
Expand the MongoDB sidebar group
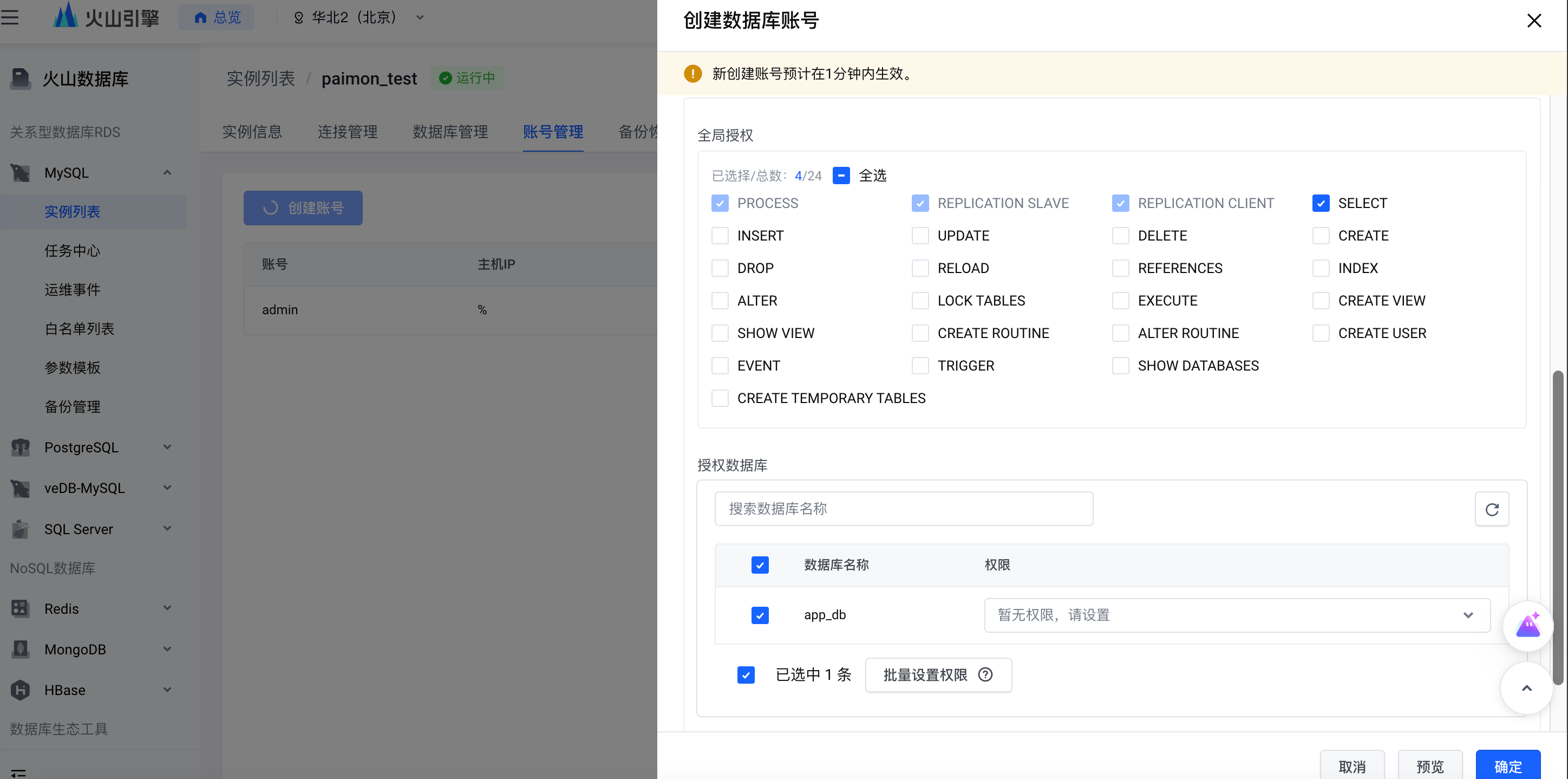[x=167, y=650]
